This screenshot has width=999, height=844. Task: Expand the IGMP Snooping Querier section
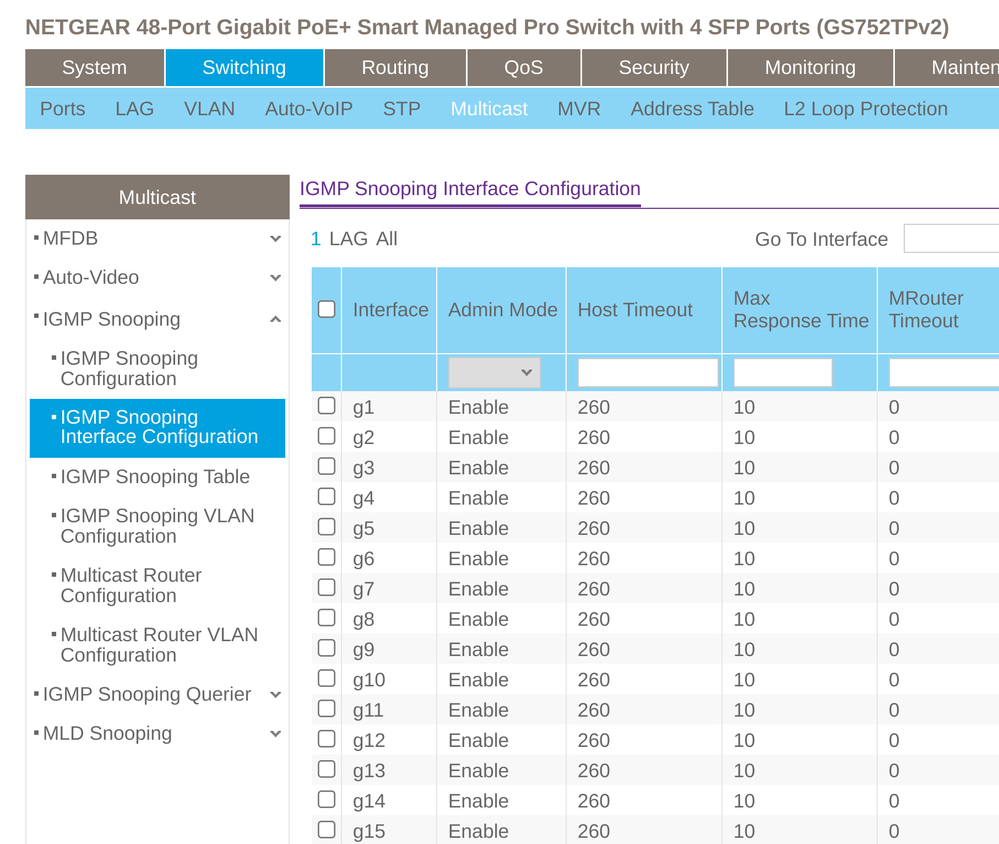pos(275,695)
